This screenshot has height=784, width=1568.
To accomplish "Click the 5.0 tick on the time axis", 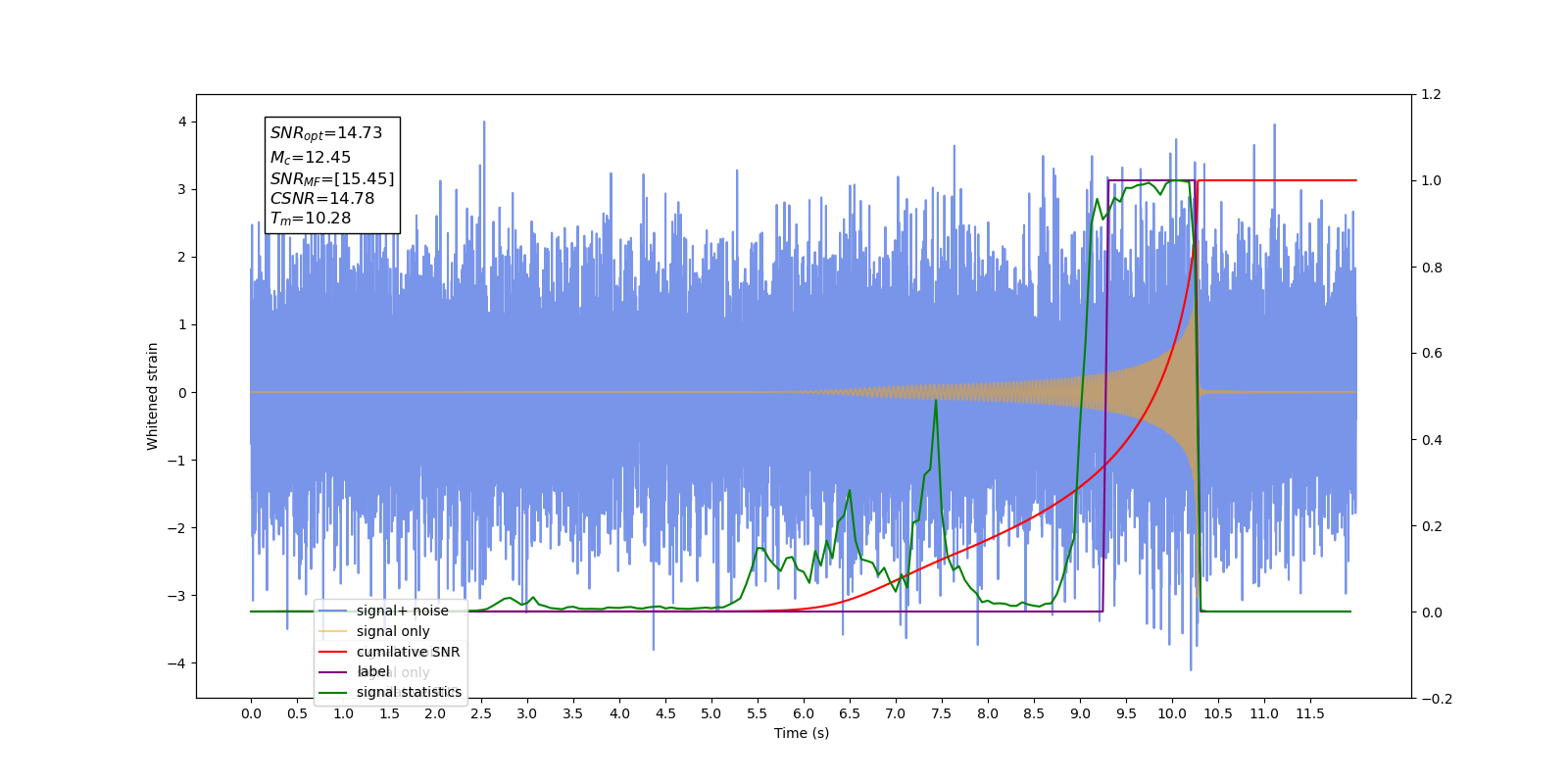I will [x=711, y=713].
